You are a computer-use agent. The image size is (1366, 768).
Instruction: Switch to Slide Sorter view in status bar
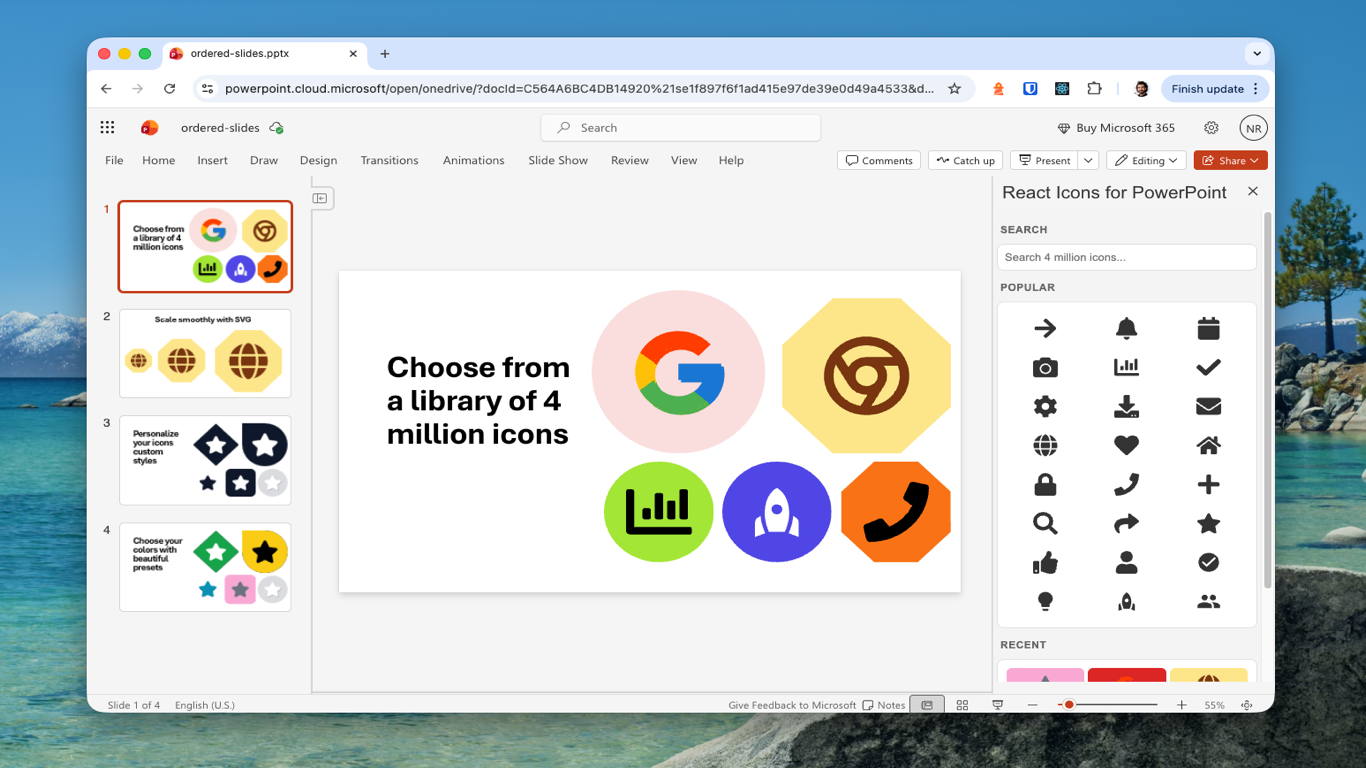962,705
